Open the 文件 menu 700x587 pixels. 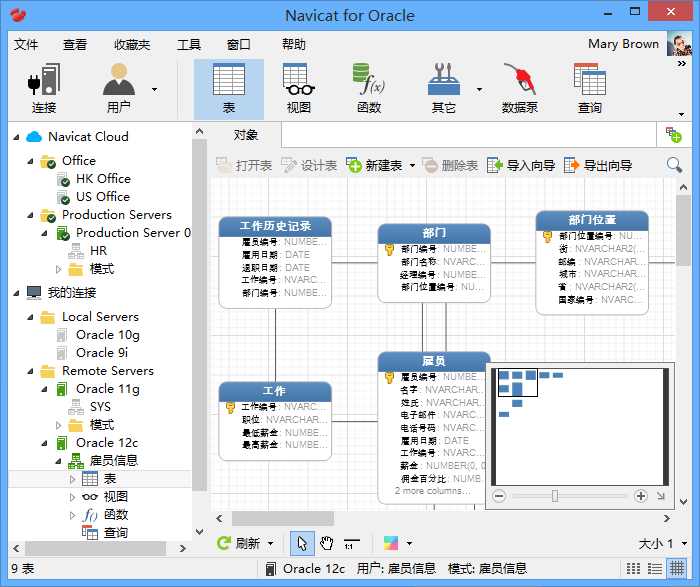pos(26,44)
